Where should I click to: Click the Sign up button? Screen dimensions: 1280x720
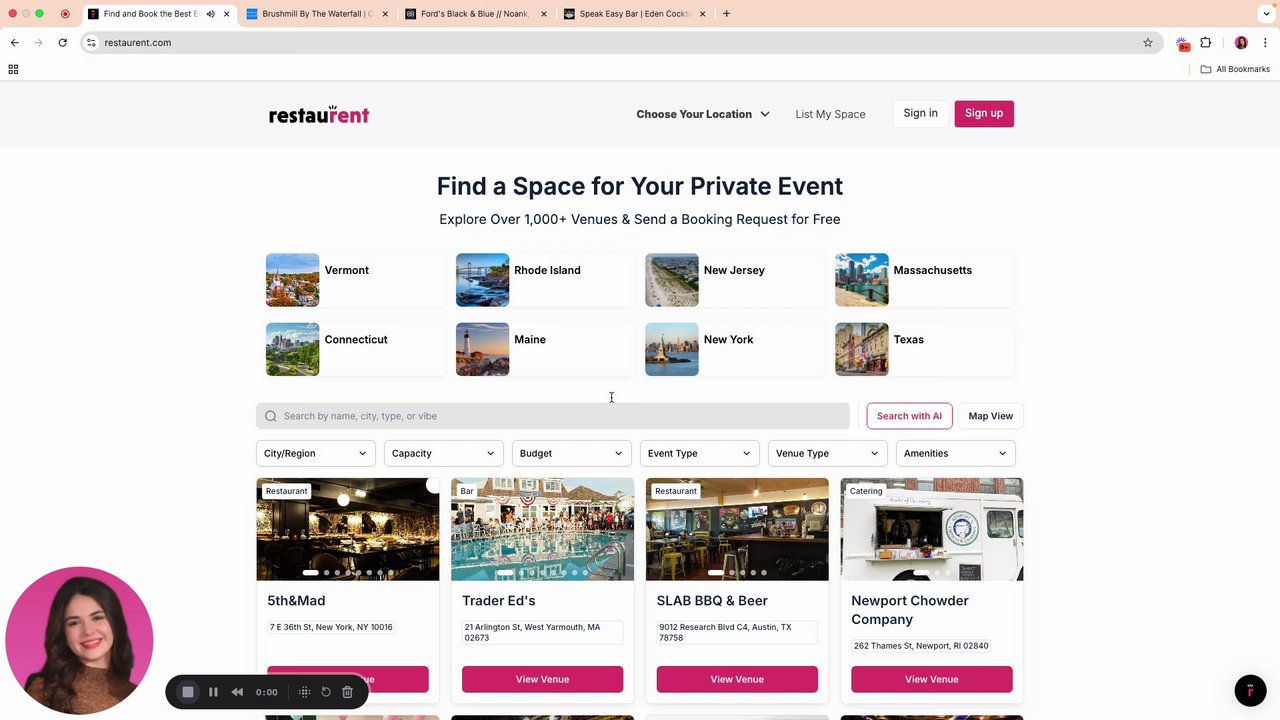(984, 114)
